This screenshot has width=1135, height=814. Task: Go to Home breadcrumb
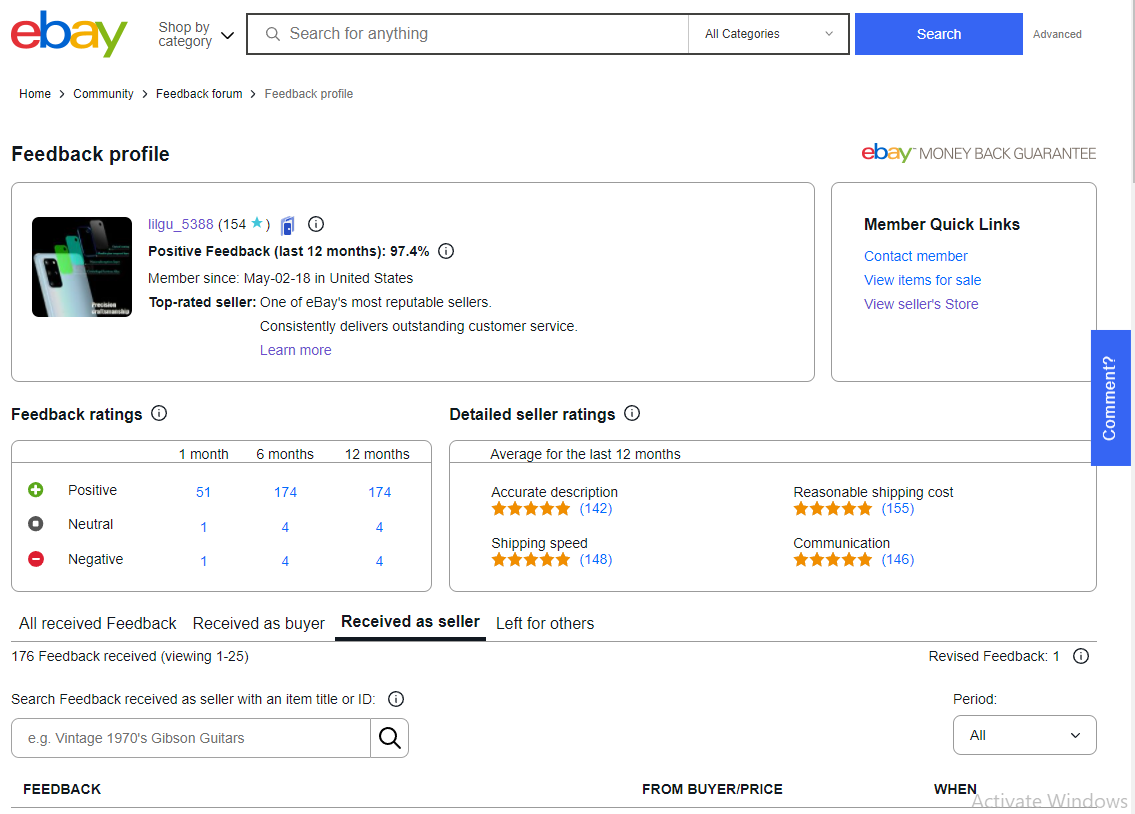pos(35,94)
